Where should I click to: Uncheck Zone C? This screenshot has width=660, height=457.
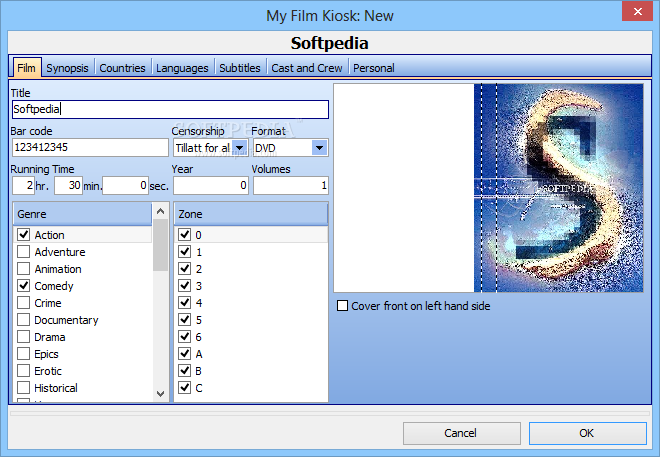pyautogui.click(x=185, y=388)
